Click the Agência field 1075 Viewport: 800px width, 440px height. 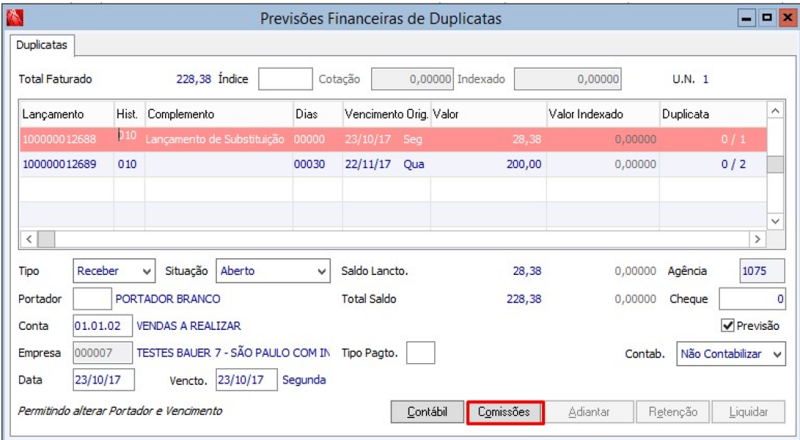coord(762,271)
